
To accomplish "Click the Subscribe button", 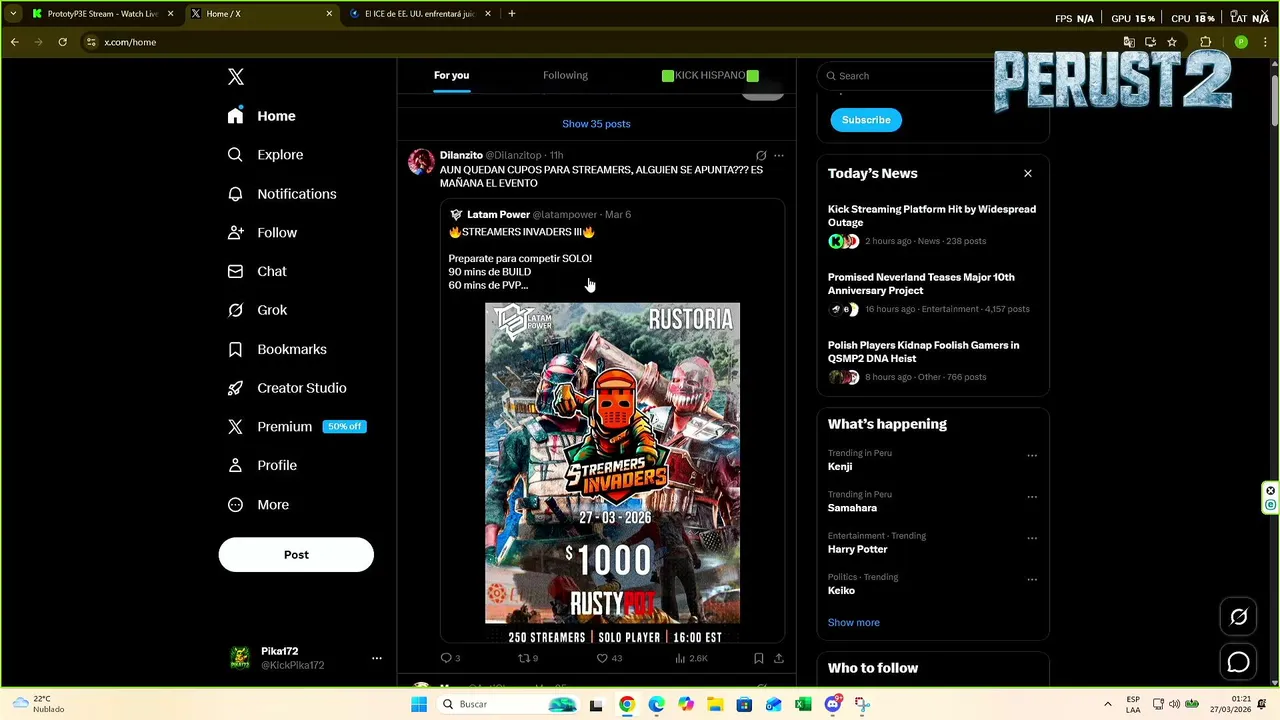I will click(x=866, y=120).
